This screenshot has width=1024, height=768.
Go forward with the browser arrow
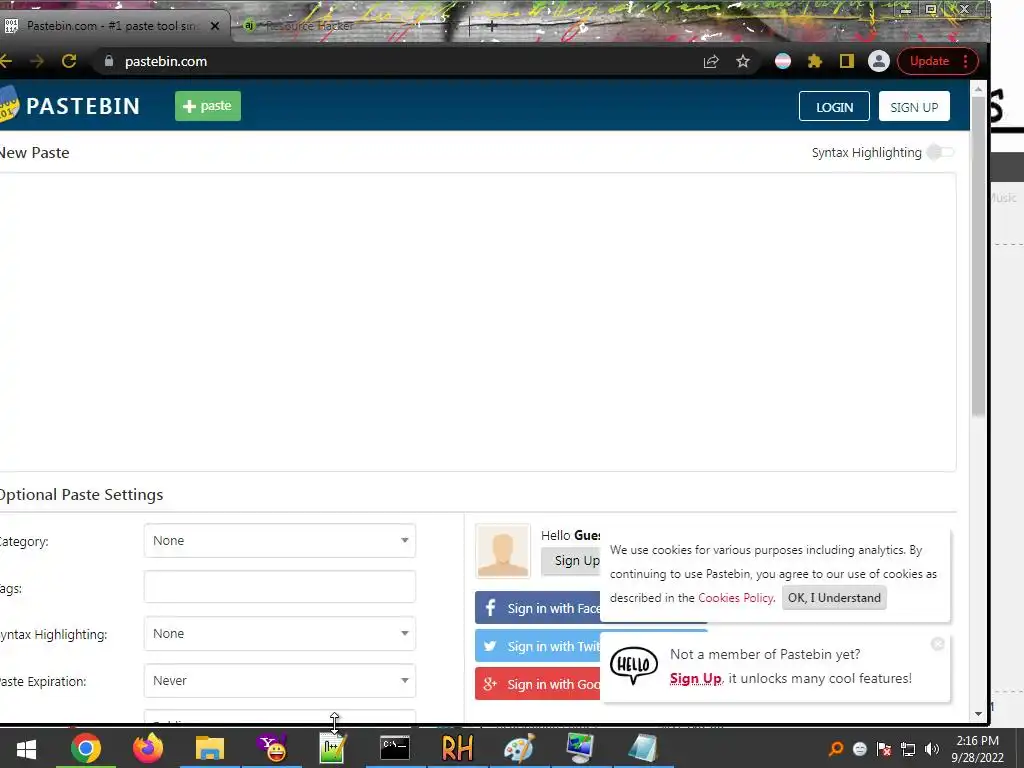click(x=37, y=61)
